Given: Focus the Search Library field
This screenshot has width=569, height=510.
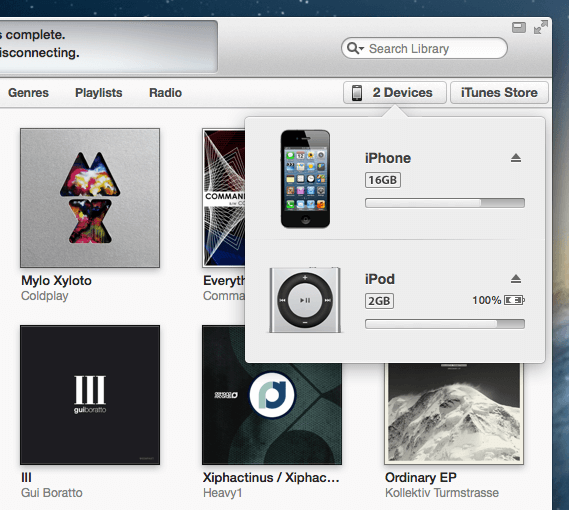Looking at the screenshot, I should point(425,48).
